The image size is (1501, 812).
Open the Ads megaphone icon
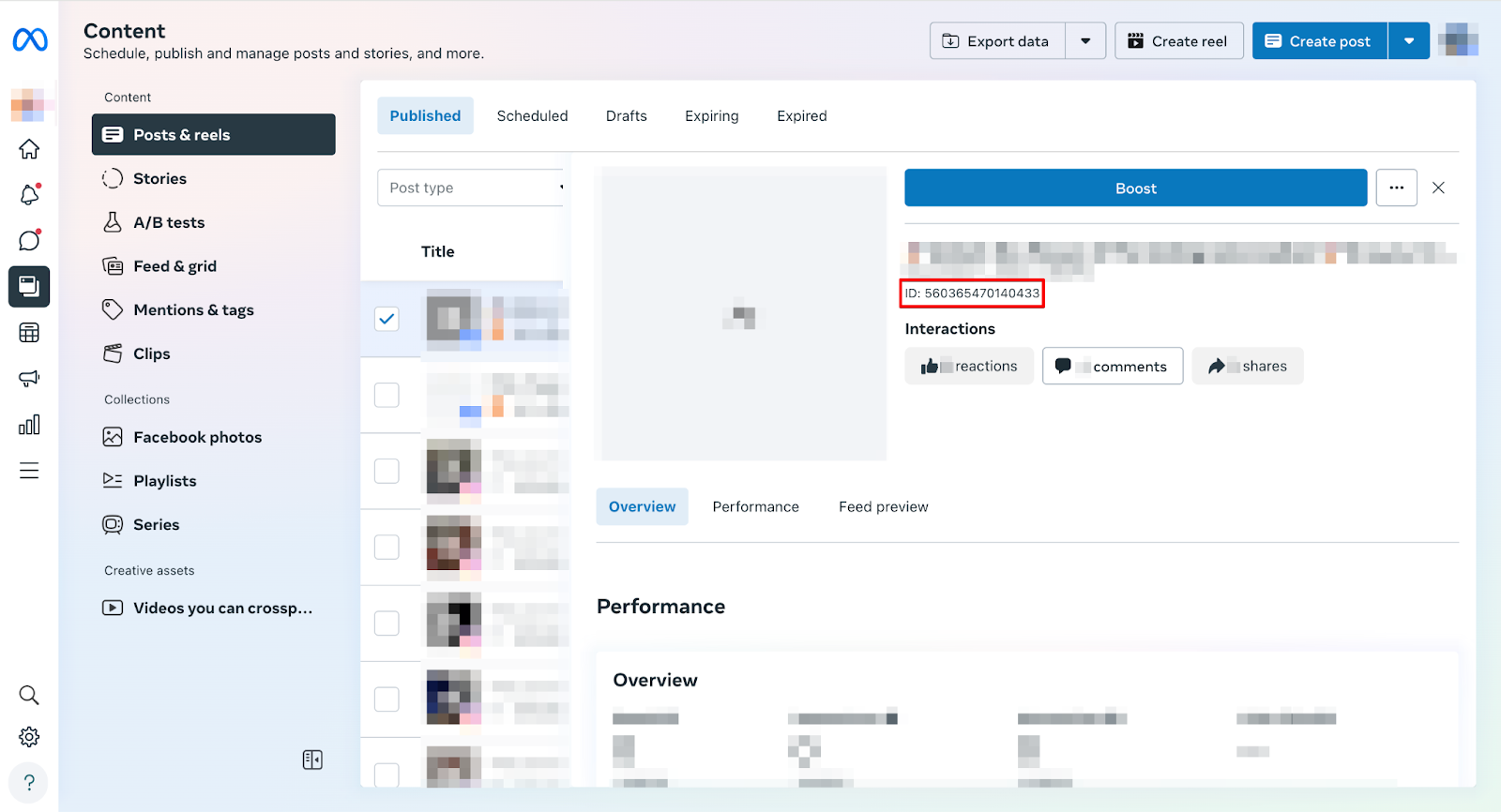point(29,379)
